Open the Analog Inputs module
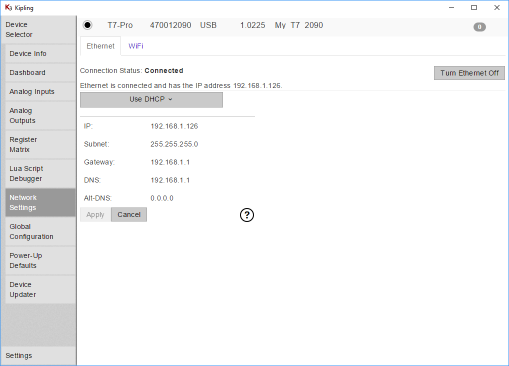Screen dimensions: 509x366 (x=40, y=92)
